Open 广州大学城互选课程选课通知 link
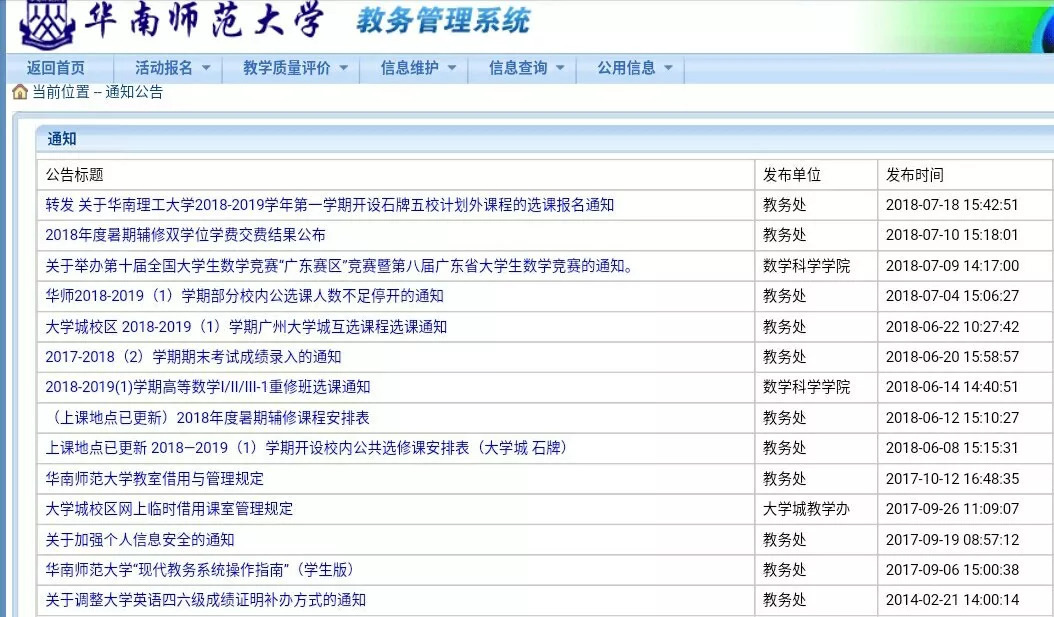Image resolution: width=1054 pixels, height=617 pixels. tap(246, 327)
